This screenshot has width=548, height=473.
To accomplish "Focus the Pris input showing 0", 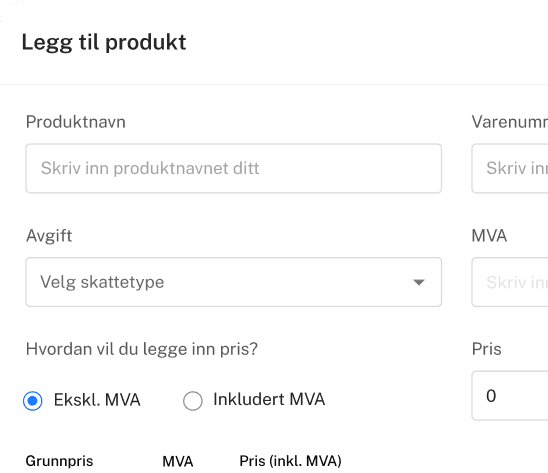I will coord(510,396).
